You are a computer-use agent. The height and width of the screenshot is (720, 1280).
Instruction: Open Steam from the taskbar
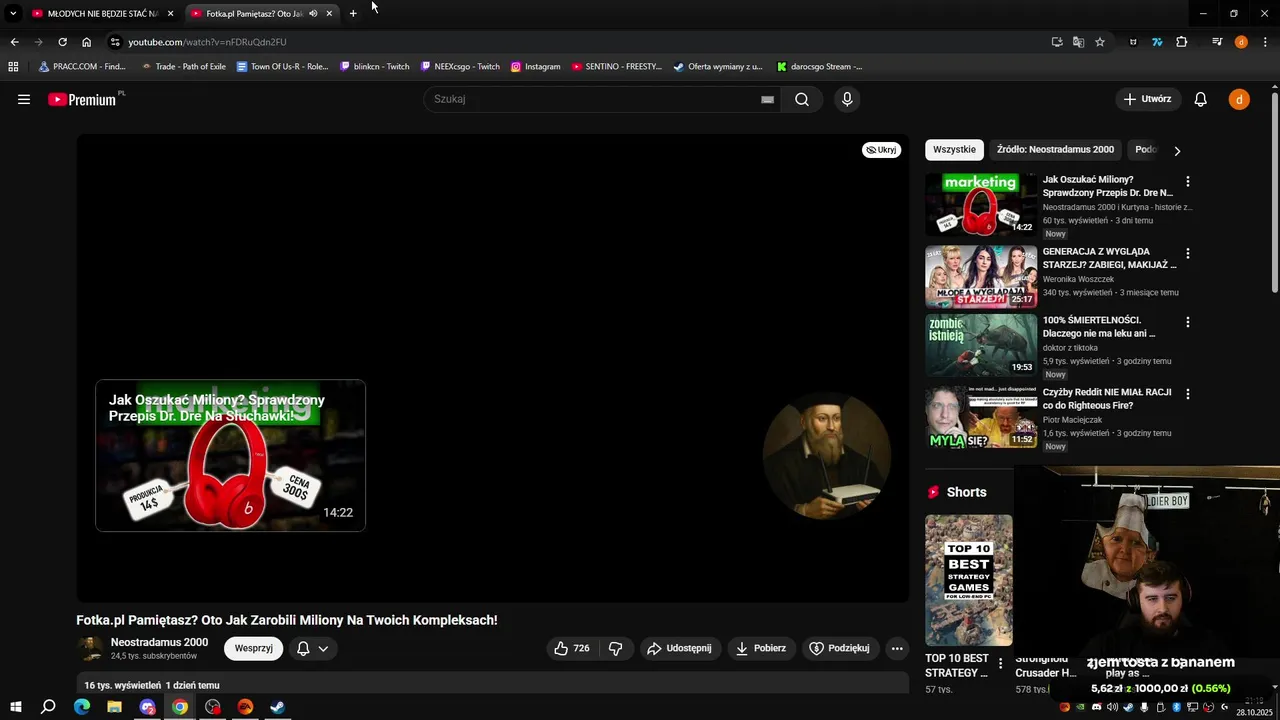click(x=277, y=707)
